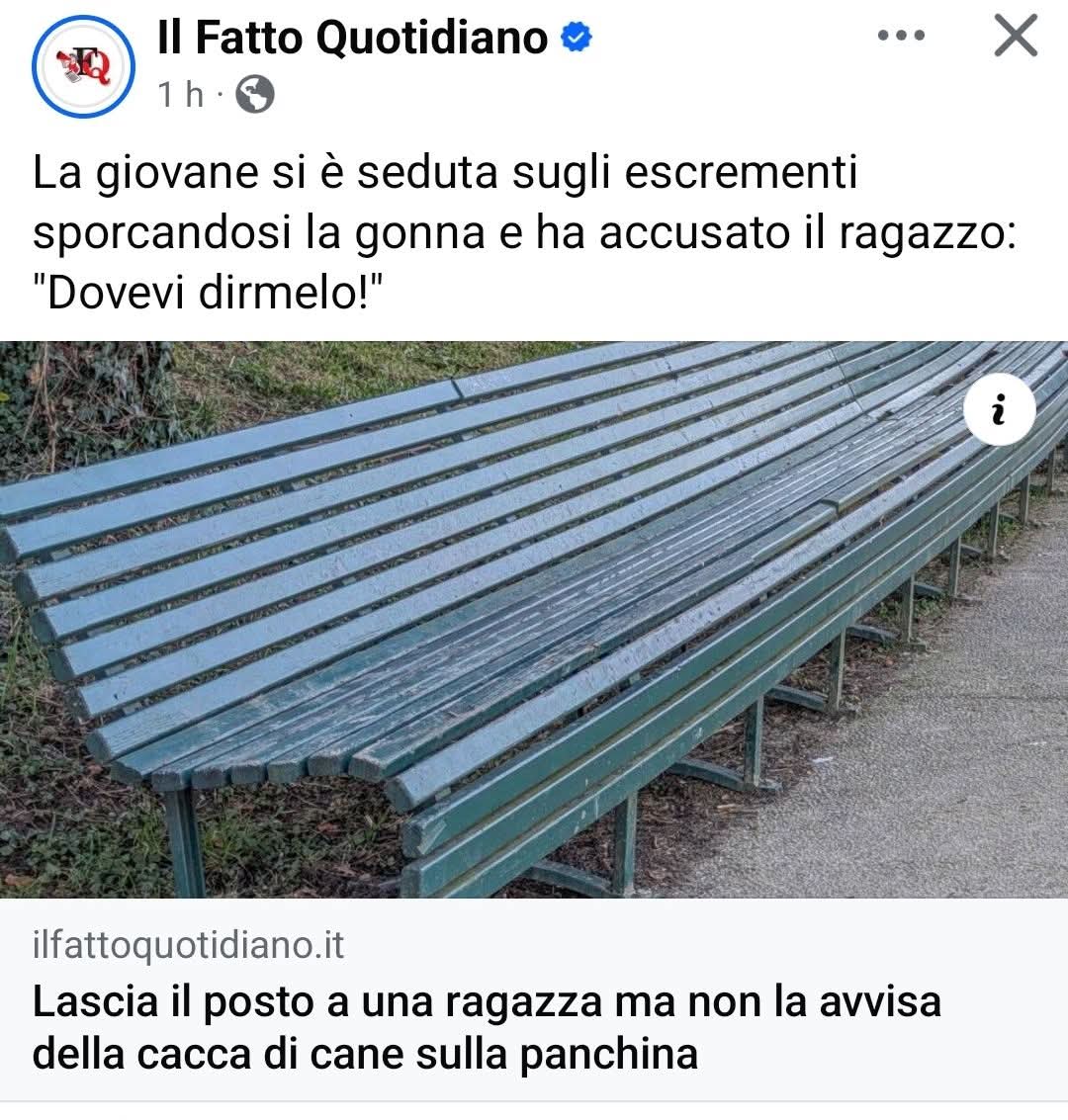Click the globe public audience icon
This screenshot has width=1068, height=1120.
point(255,94)
